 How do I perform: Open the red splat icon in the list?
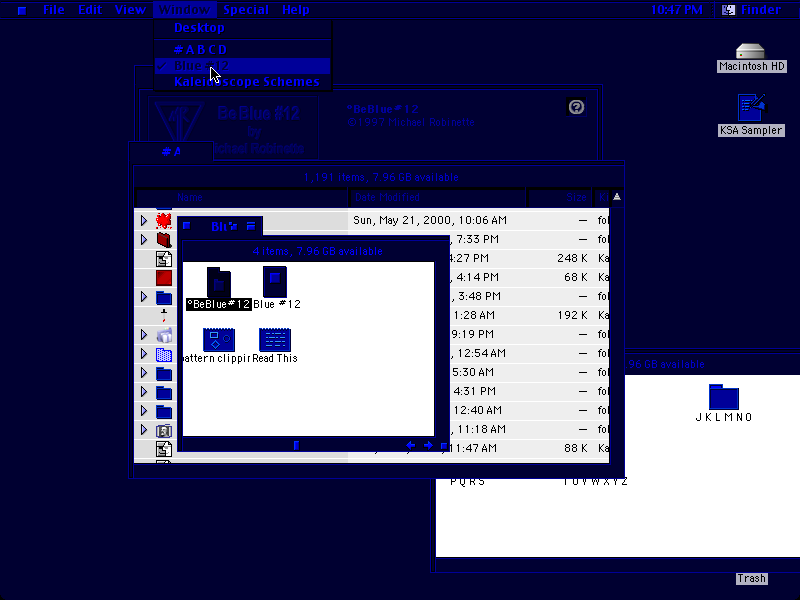(x=164, y=220)
